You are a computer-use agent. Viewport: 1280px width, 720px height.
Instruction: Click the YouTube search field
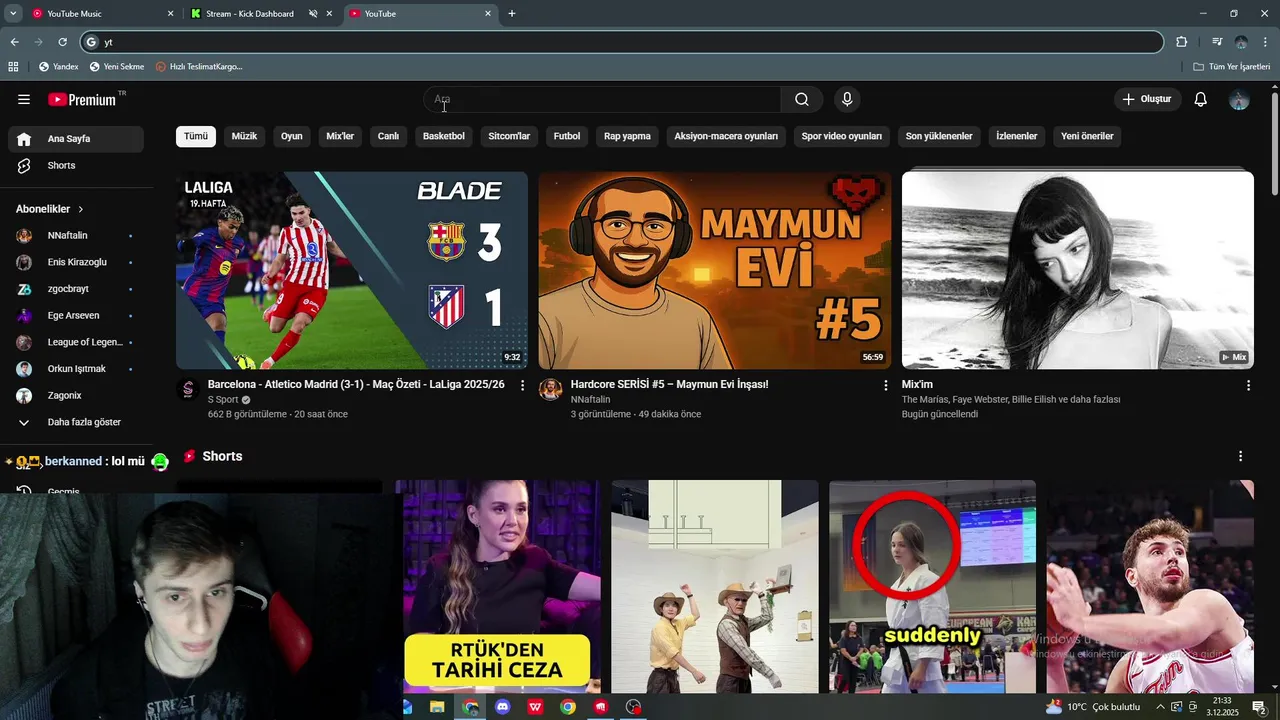tap(602, 99)
